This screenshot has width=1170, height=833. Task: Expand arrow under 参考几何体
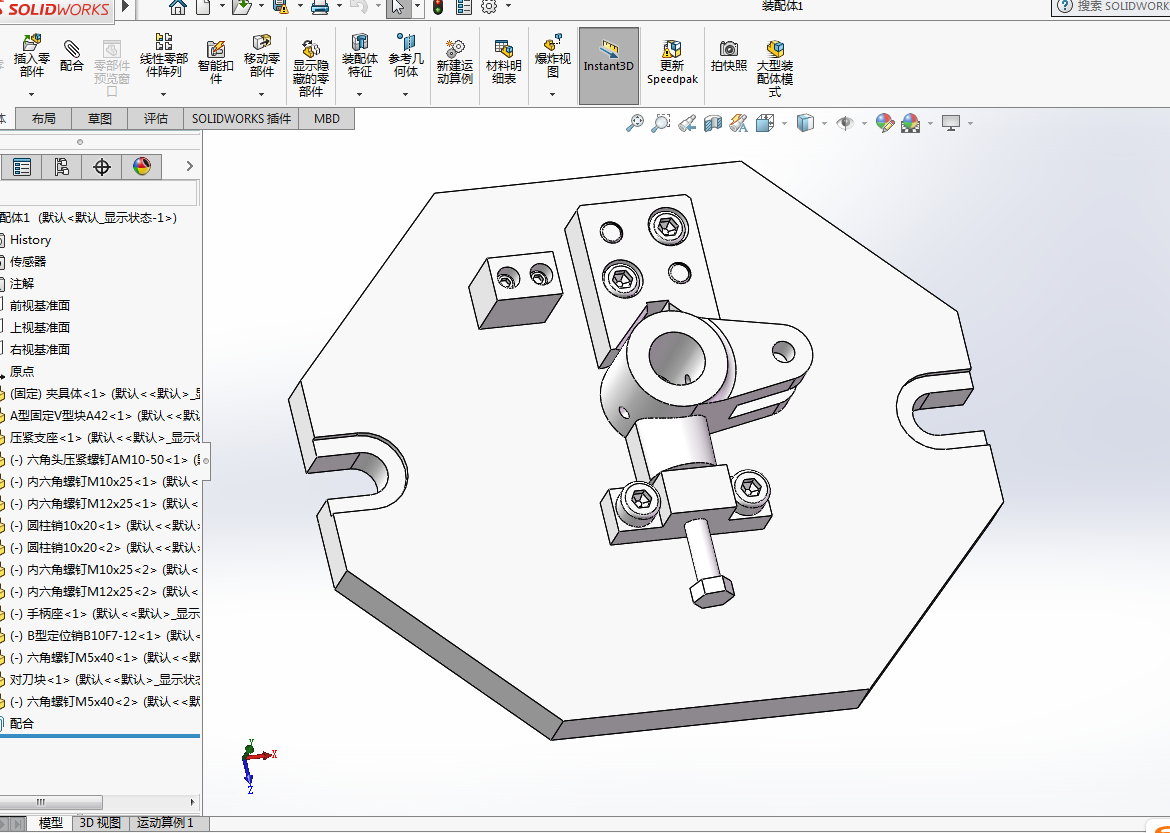click(x=406, y=94)
